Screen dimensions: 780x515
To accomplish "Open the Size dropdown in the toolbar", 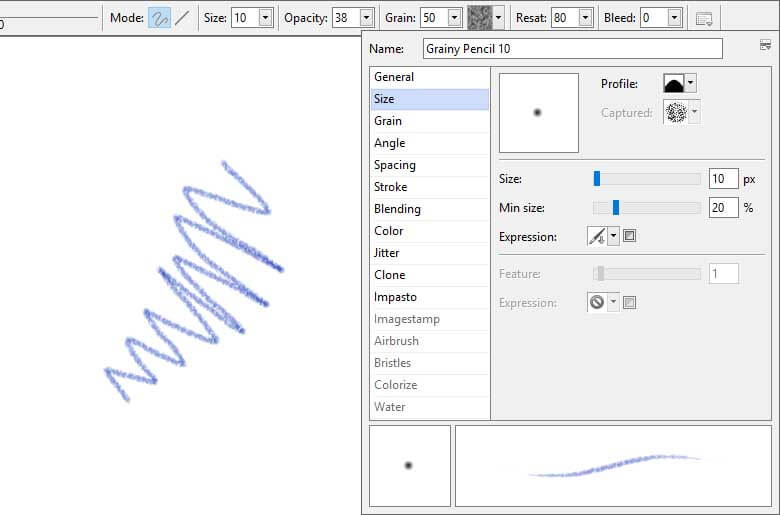I will click(265, 18).
